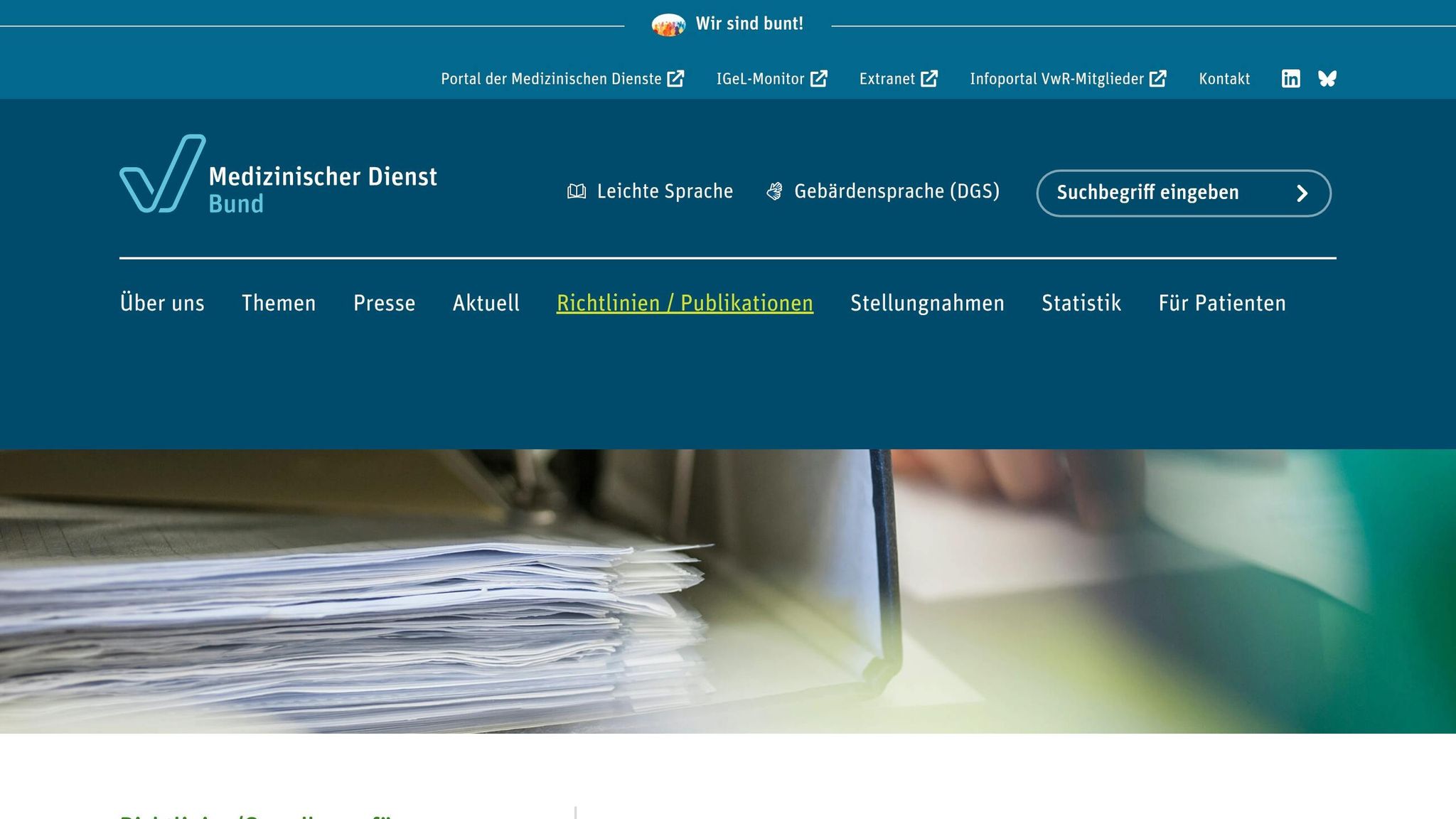Image resolution: width=1456 pixels, height=819 pixels.
Task: Open the Themen navigation item
Action: [x=279, y=303]
